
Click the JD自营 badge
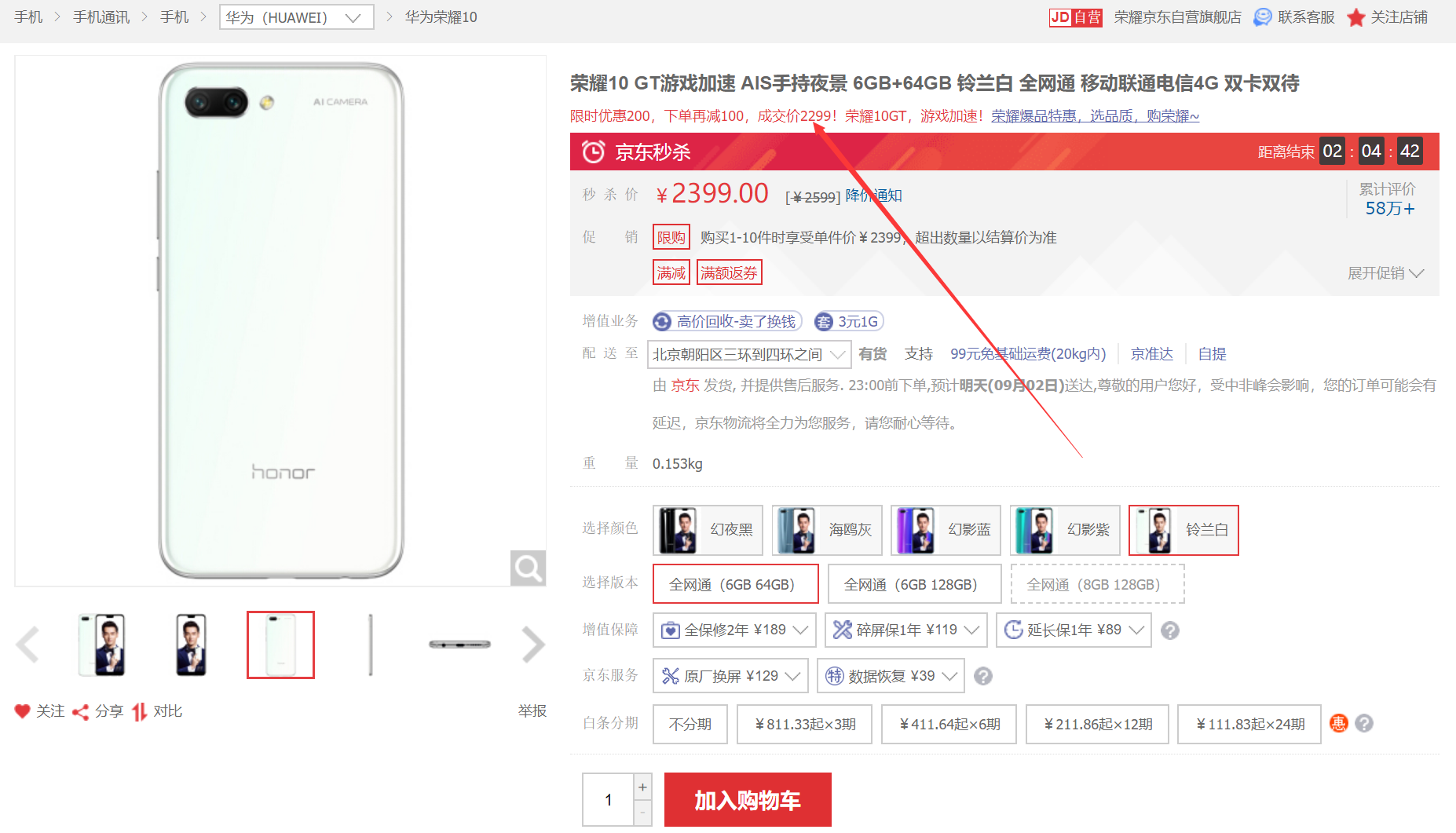point(1075,17)
